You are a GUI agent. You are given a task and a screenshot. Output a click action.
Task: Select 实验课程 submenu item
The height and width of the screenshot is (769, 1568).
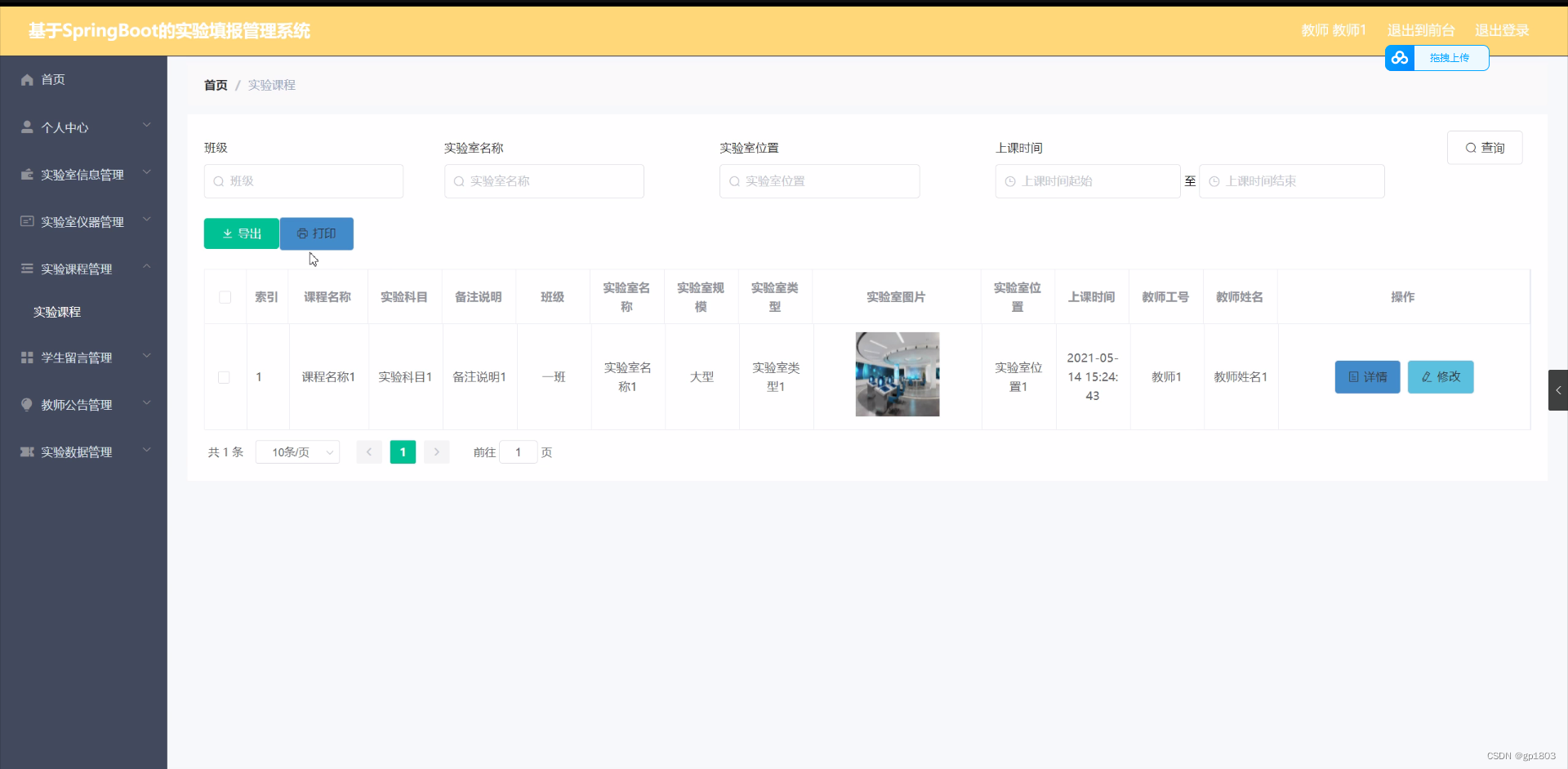(x=56, y=312)
